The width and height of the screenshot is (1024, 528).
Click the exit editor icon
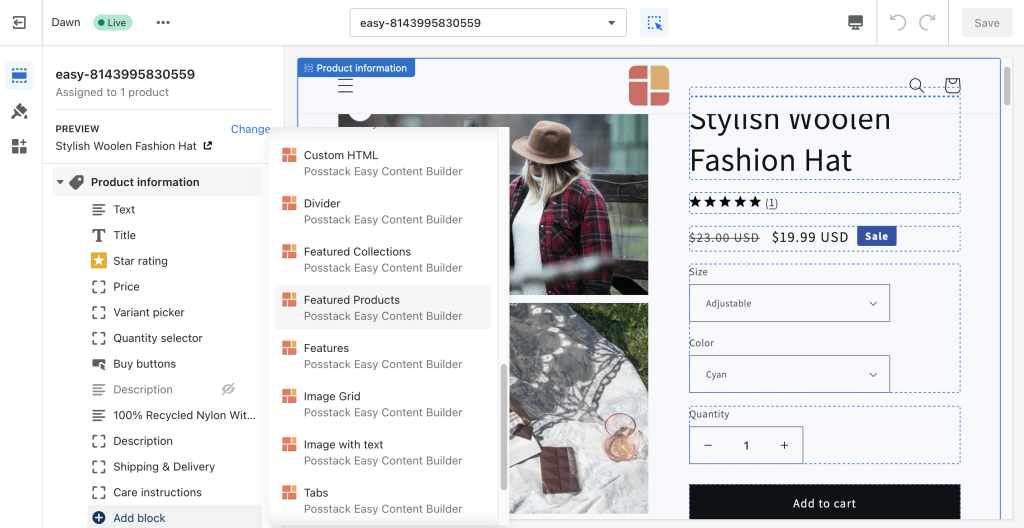coord(20,23)
